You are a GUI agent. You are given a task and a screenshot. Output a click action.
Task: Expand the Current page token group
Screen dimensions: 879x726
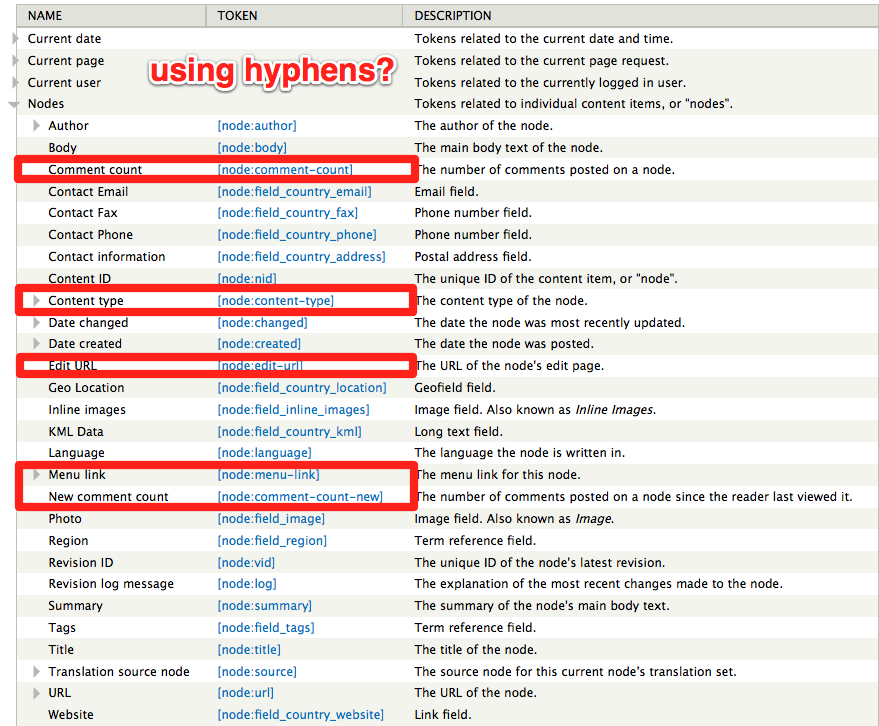coord(15,61)
